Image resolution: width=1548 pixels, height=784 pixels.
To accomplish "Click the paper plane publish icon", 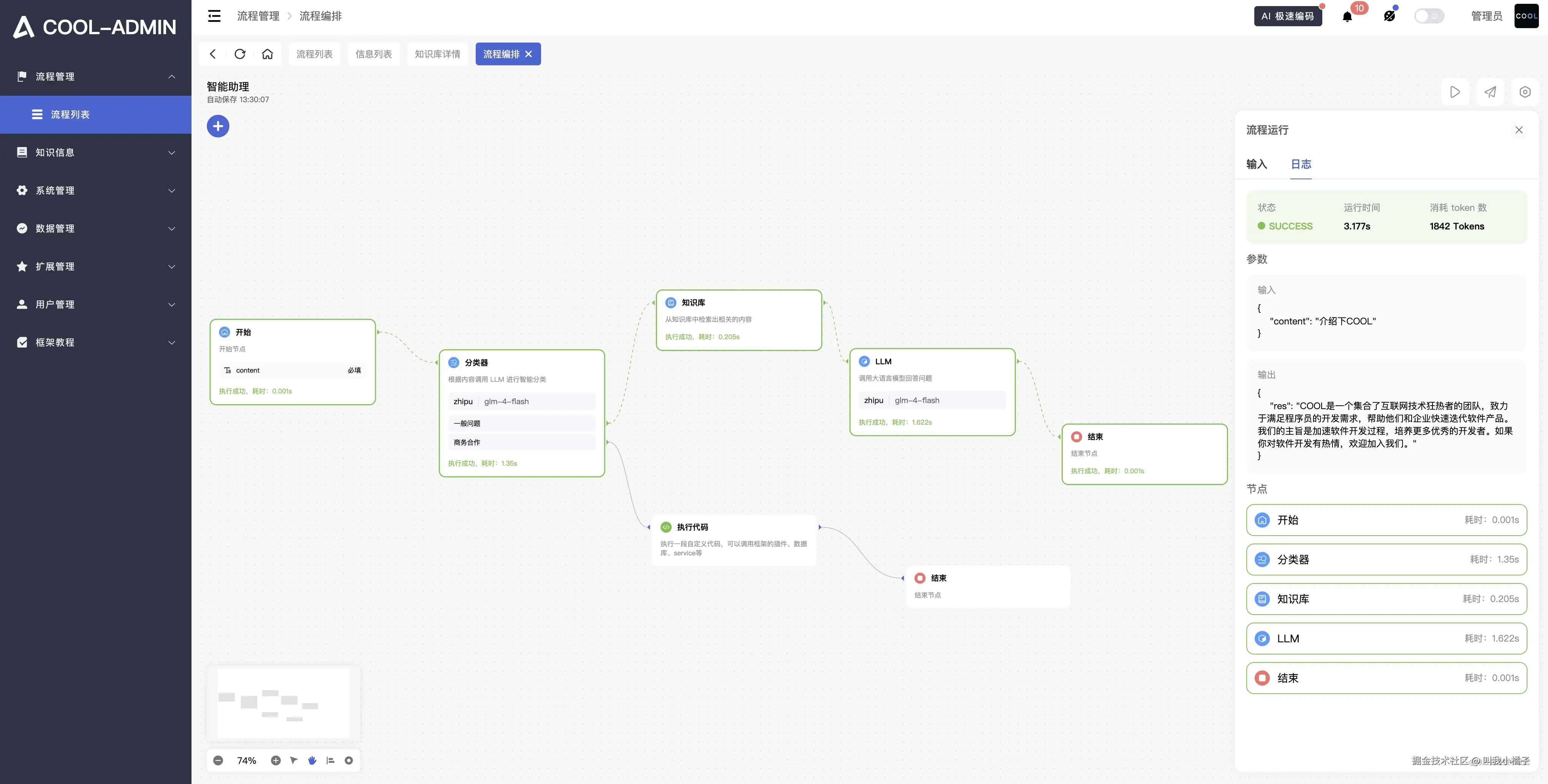I will pyautogui.click(x=1490, y=92).
